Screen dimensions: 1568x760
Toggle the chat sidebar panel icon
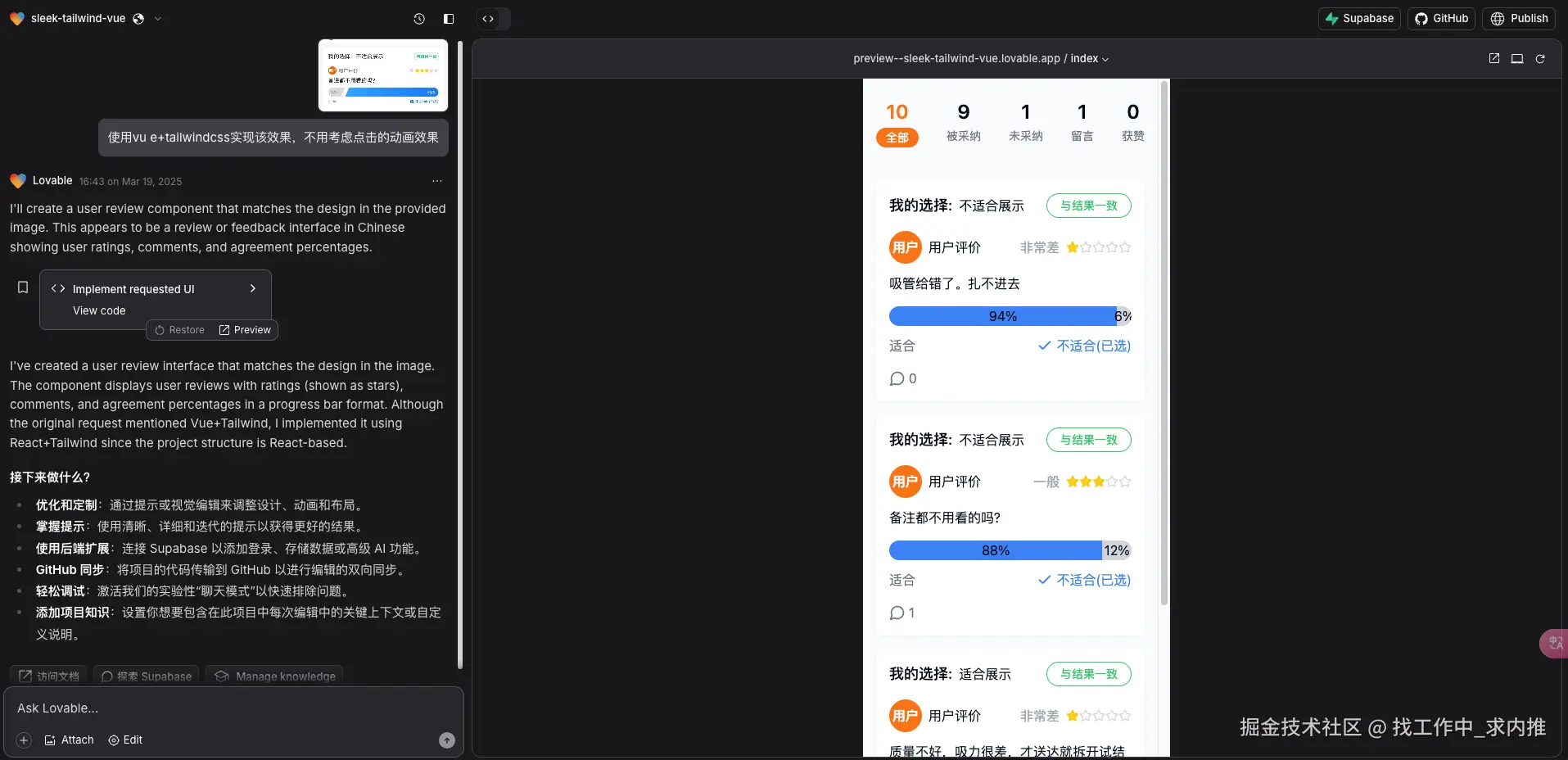pos(449,19)
